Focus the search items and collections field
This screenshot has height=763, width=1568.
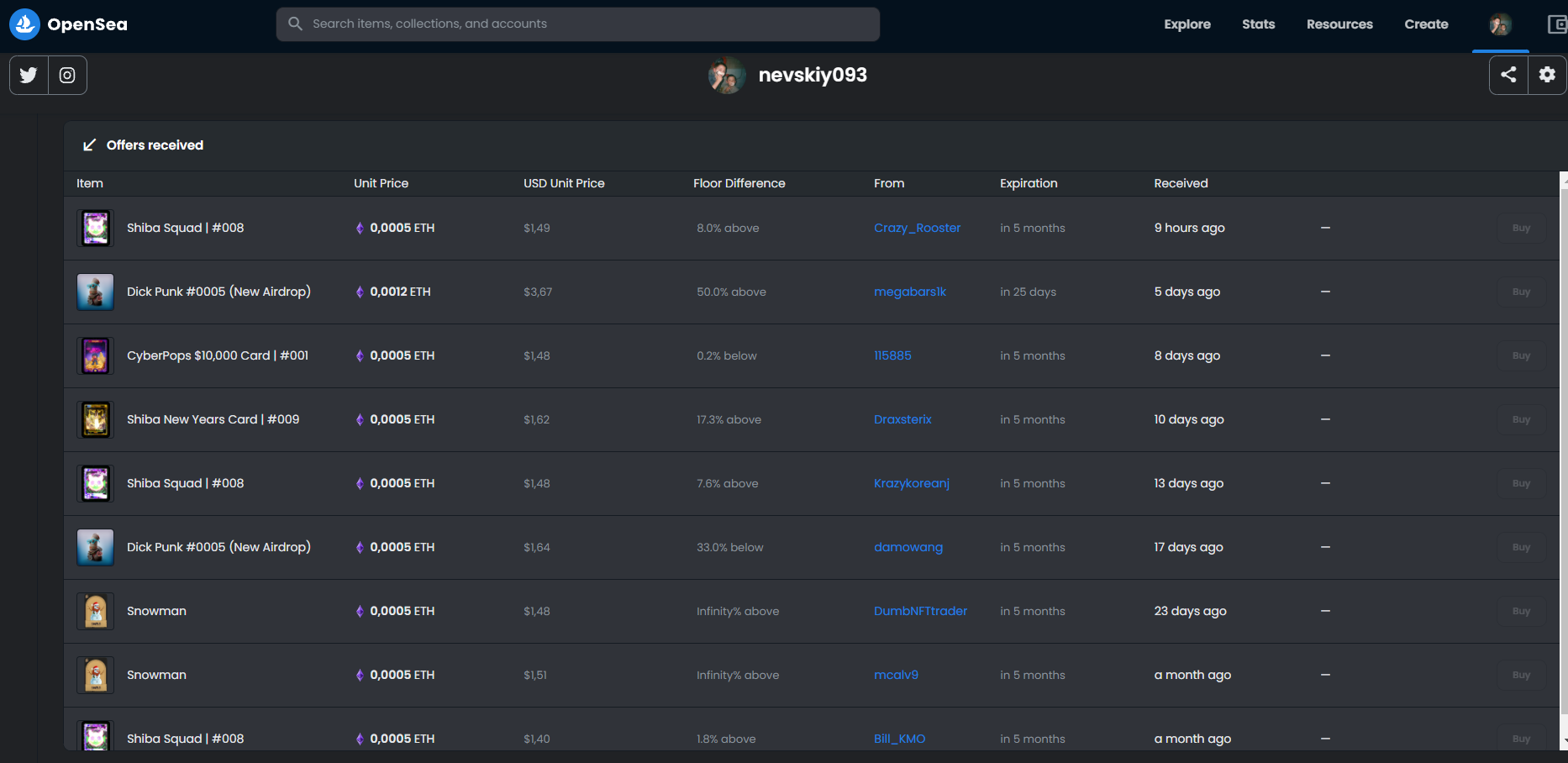[x=578, y=24]
